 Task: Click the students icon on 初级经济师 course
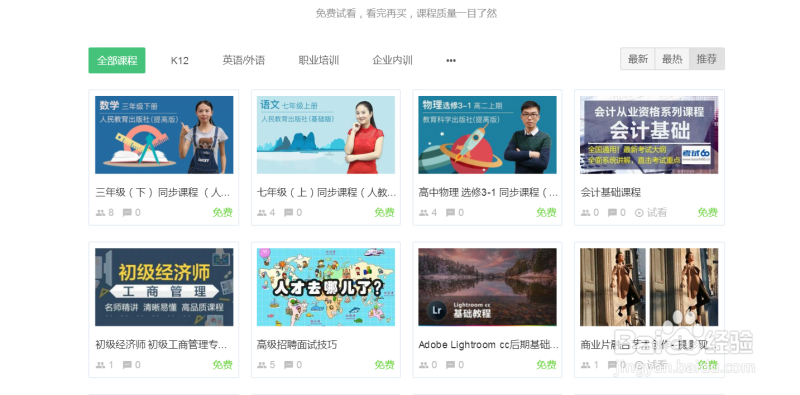pyautogui.click(x=101, y=364)
